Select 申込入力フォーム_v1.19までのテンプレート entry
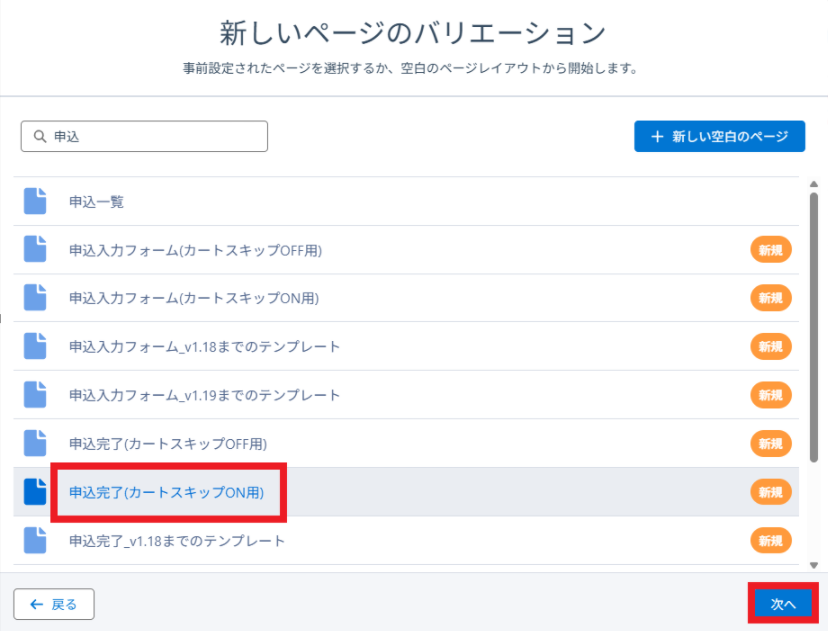Screen dimensions: 828x631 (x=204, y=395)
